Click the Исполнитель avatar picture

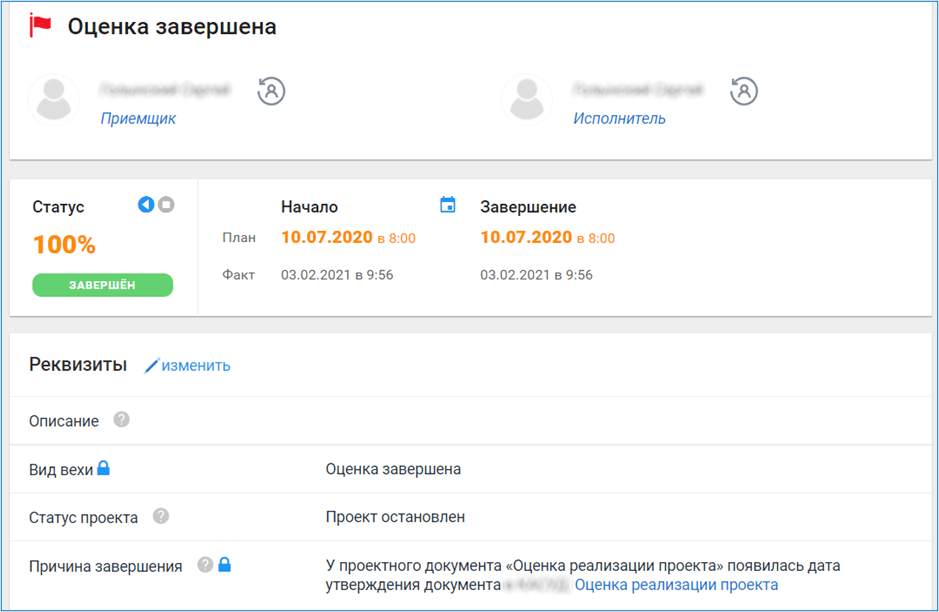coord(526,98)
